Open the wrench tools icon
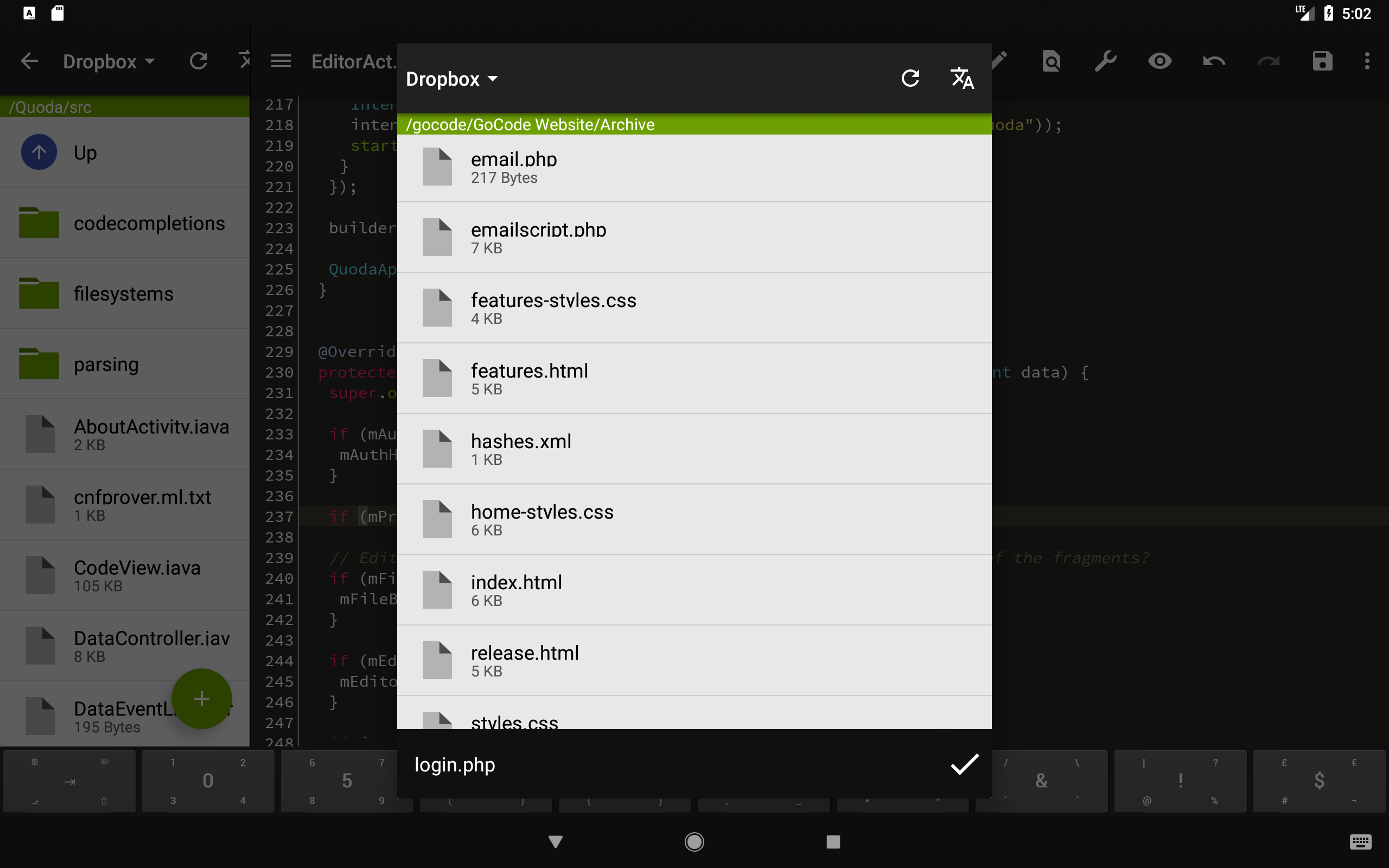The image size is (1389, 868). click(1105, 61)
